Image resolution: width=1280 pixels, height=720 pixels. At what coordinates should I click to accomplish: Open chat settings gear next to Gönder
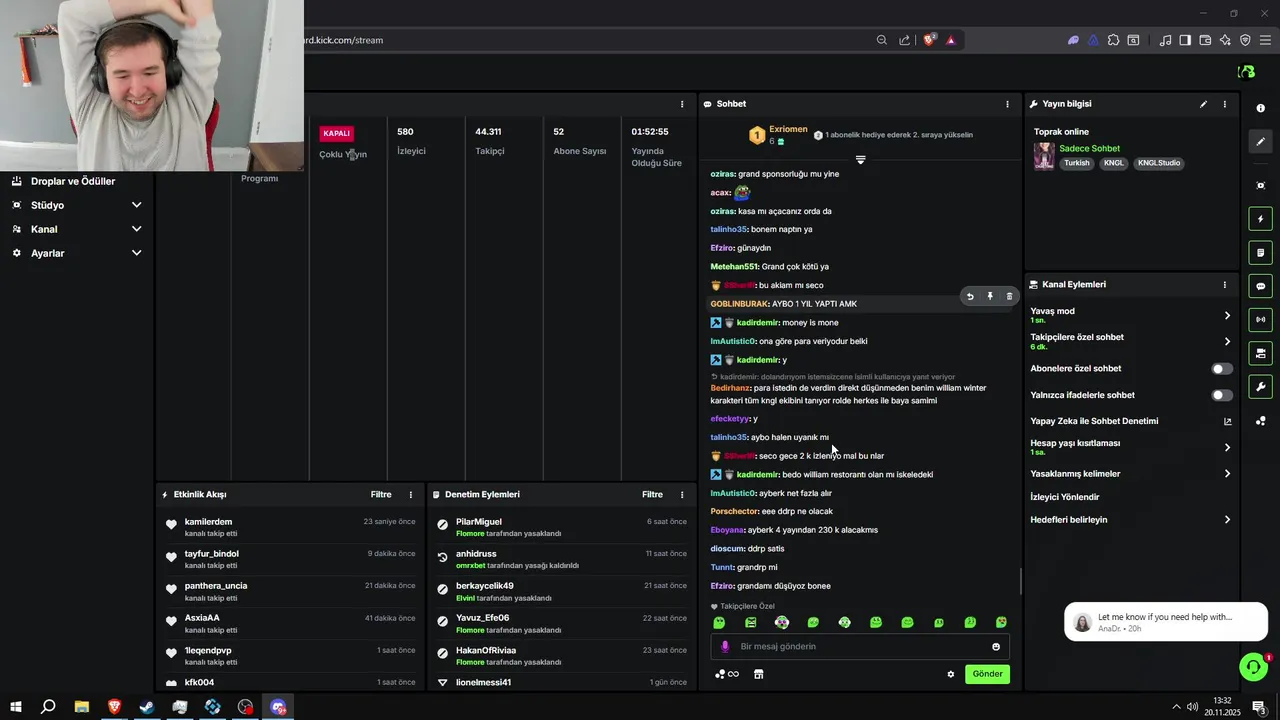[951, 674]
